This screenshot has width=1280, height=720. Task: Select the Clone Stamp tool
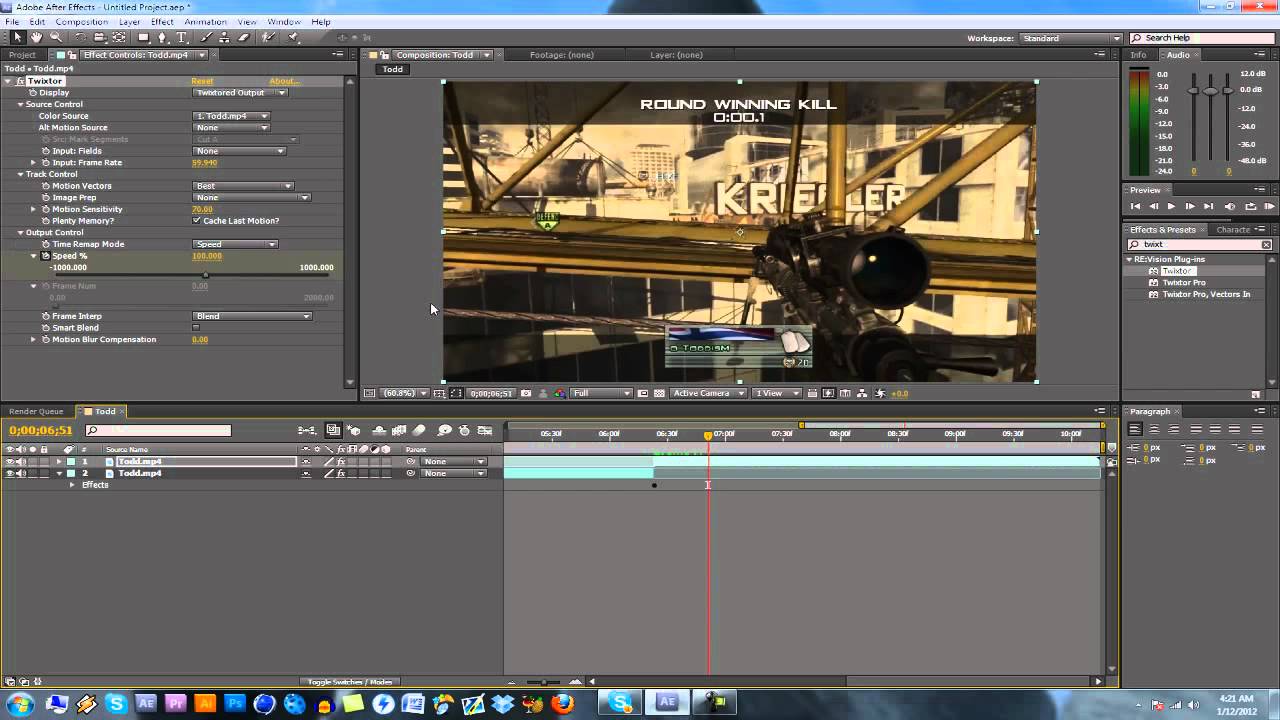pos(223,38)
